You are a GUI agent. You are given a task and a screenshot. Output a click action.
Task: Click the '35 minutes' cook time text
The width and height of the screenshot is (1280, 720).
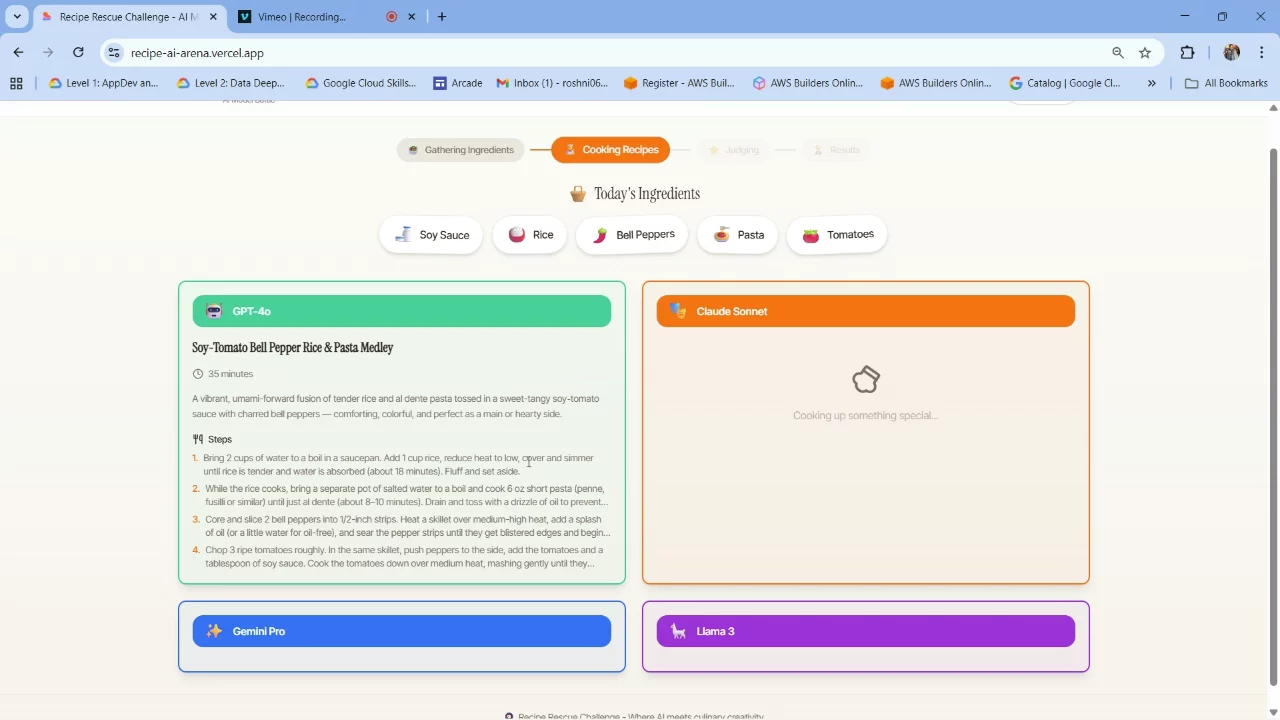pos(230,374)
